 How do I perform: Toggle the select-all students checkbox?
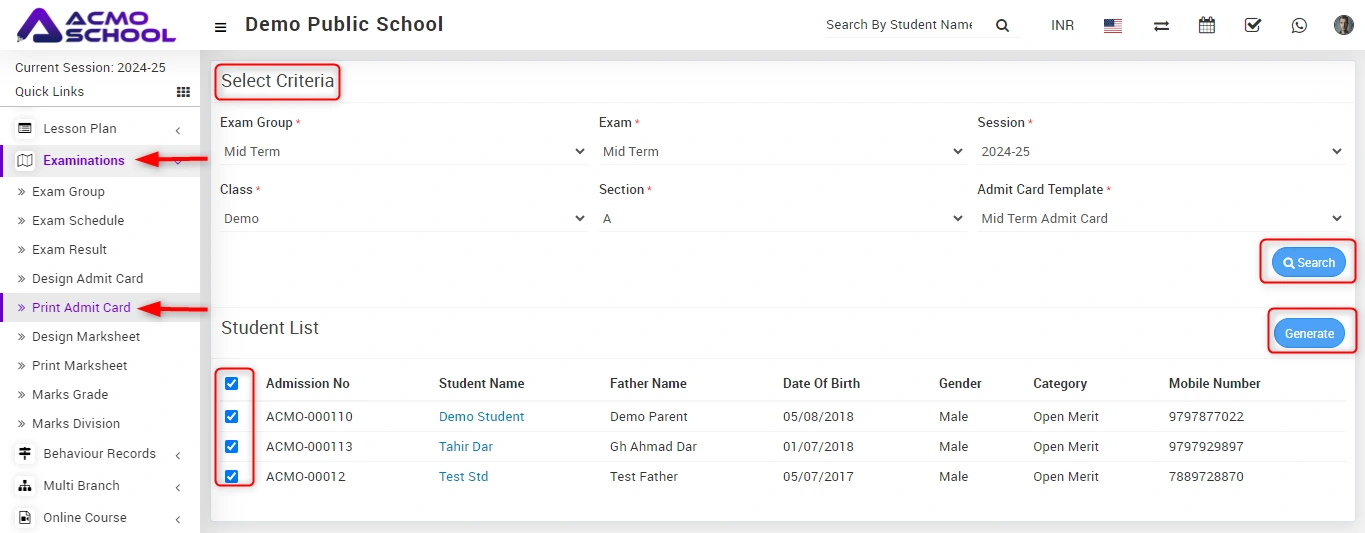click(232, 384)
